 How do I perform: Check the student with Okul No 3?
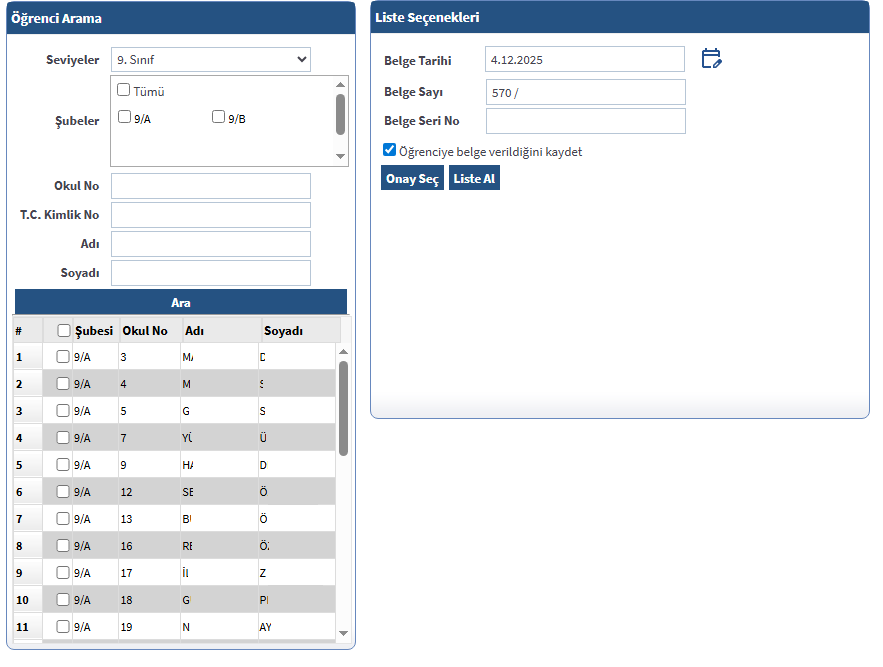(x=63, y=357)
